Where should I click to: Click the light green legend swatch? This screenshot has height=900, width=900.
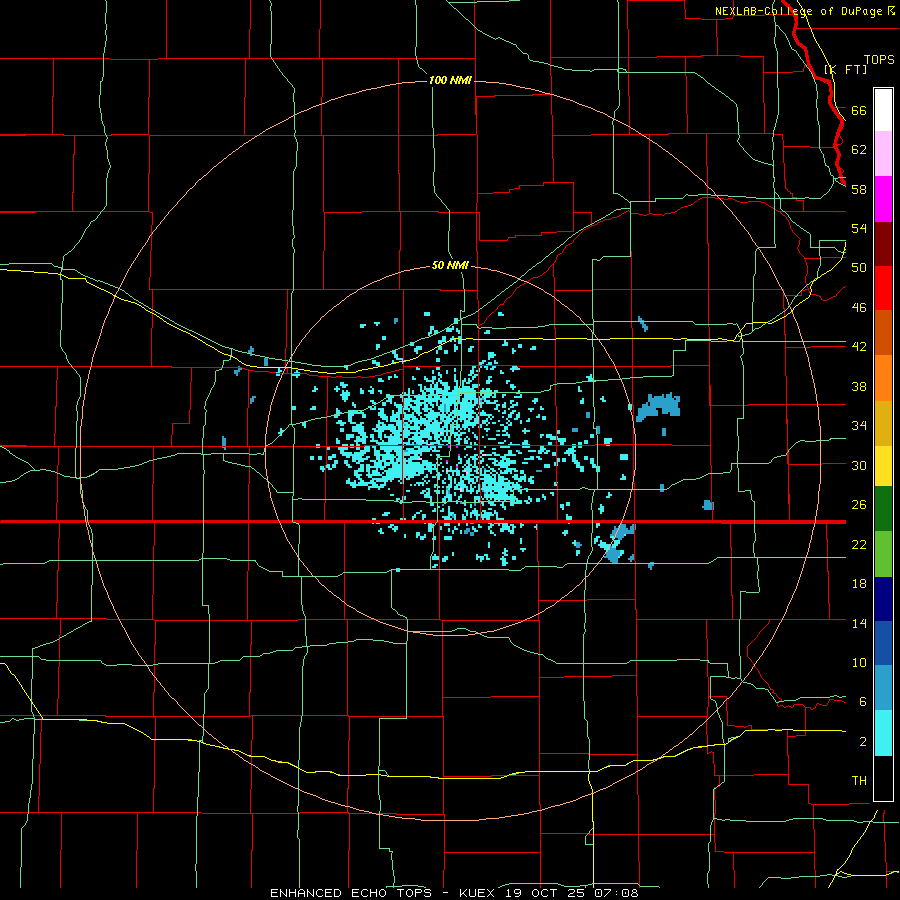click(x=883, y=554)
